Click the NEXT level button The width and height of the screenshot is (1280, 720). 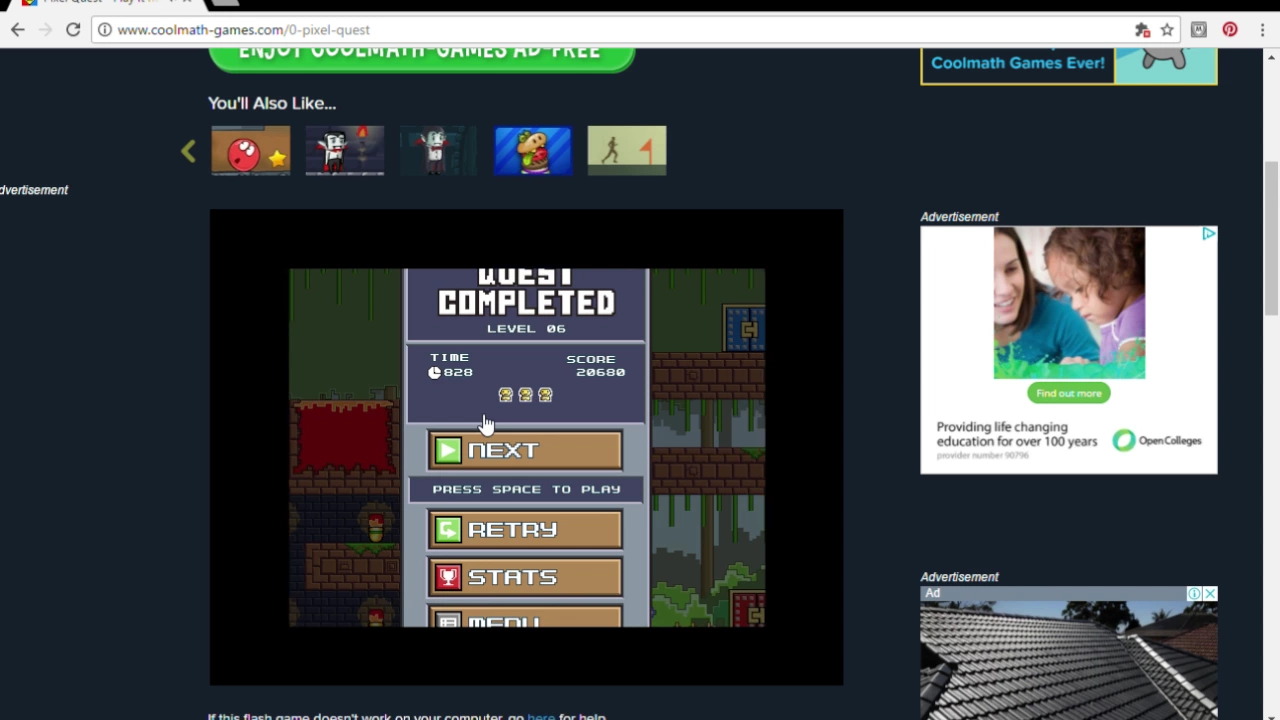click(x=525, y=450)
